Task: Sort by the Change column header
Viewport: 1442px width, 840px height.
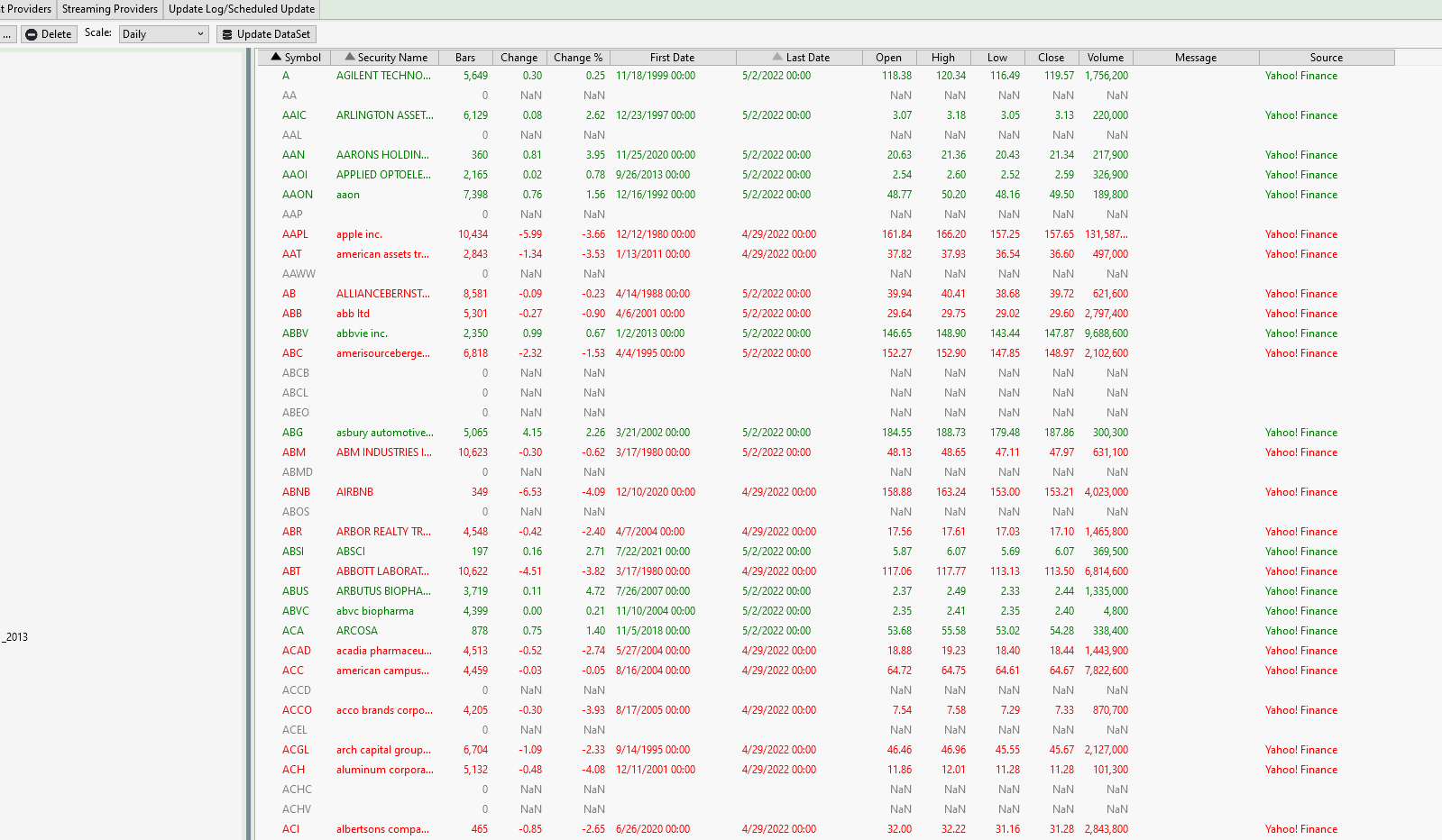Action: pyautogui.click(x=519, y=58)
